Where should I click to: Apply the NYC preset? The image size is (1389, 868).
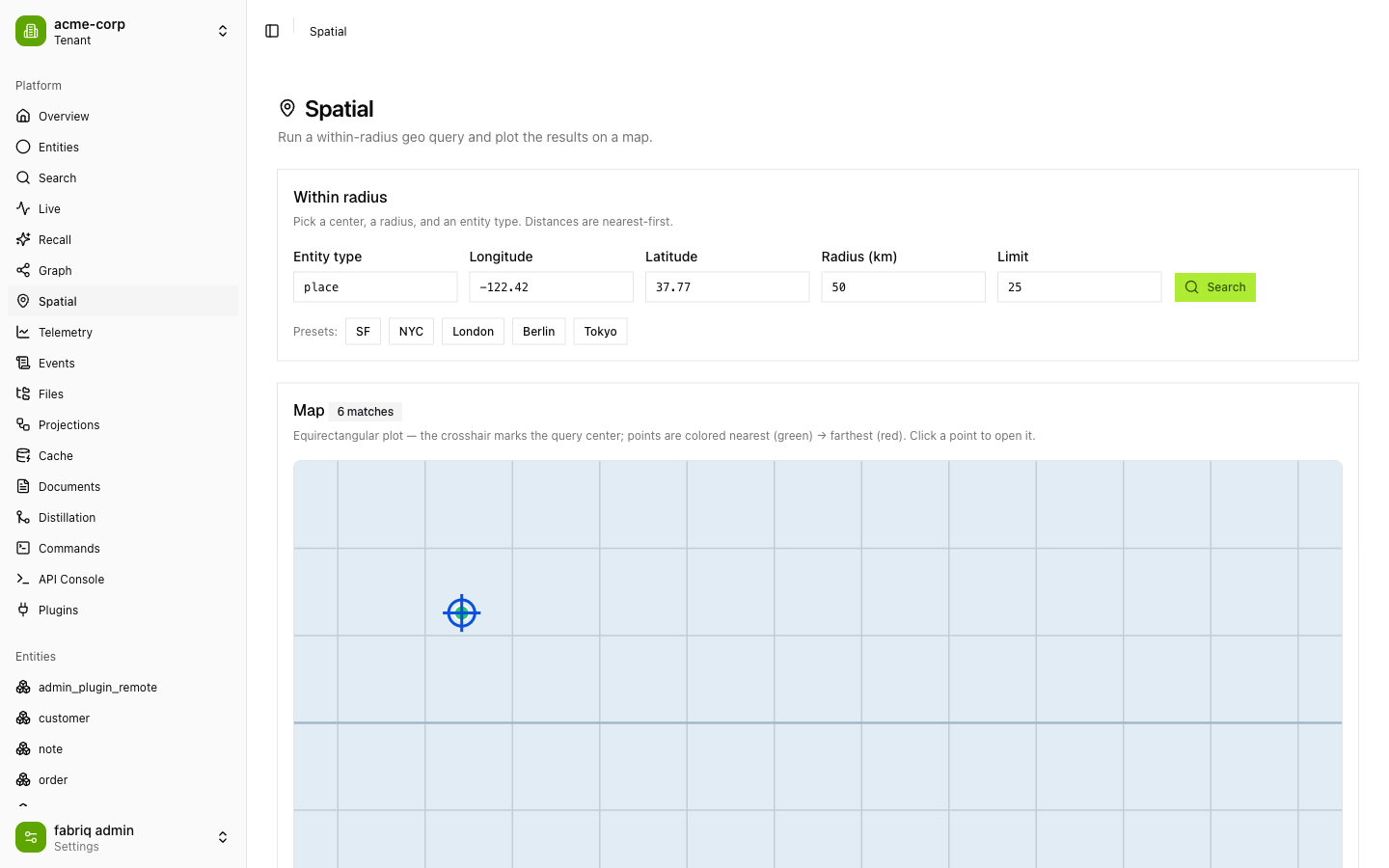pyautogui.click(x=411, y=331)
